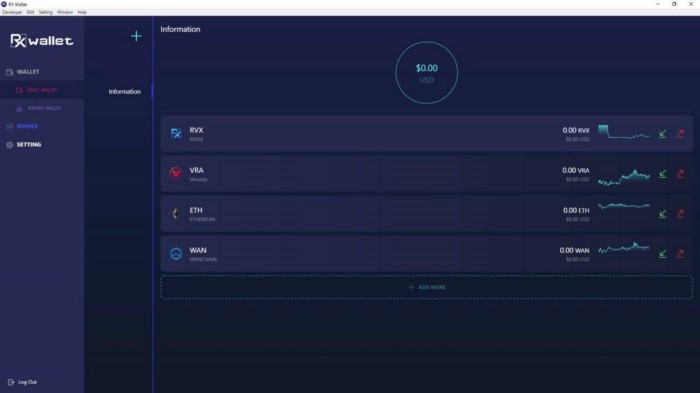Click the ETH Ethereum coin logo
This screenshot has height=393, width=700.
[176, 213]
